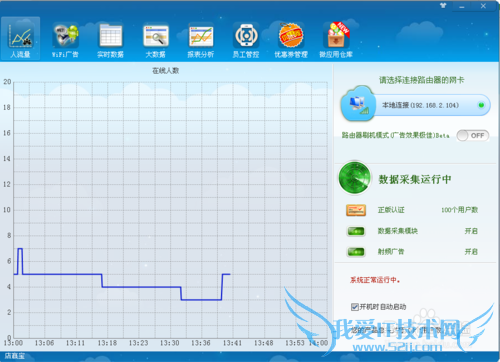The height and width of the screenshot is (362, 500).
Task: Close the application window
Action: point(483,6)
